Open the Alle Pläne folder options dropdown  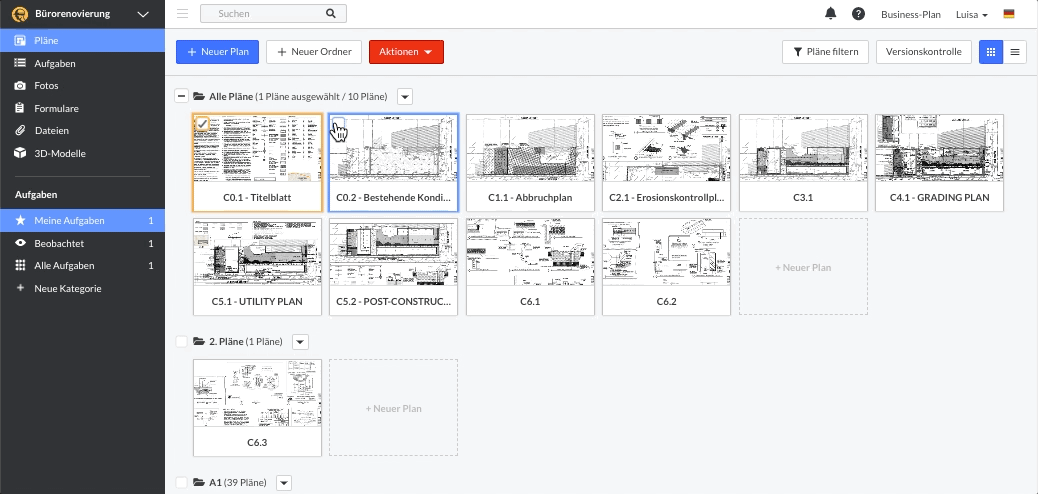(x=405, y=97)
